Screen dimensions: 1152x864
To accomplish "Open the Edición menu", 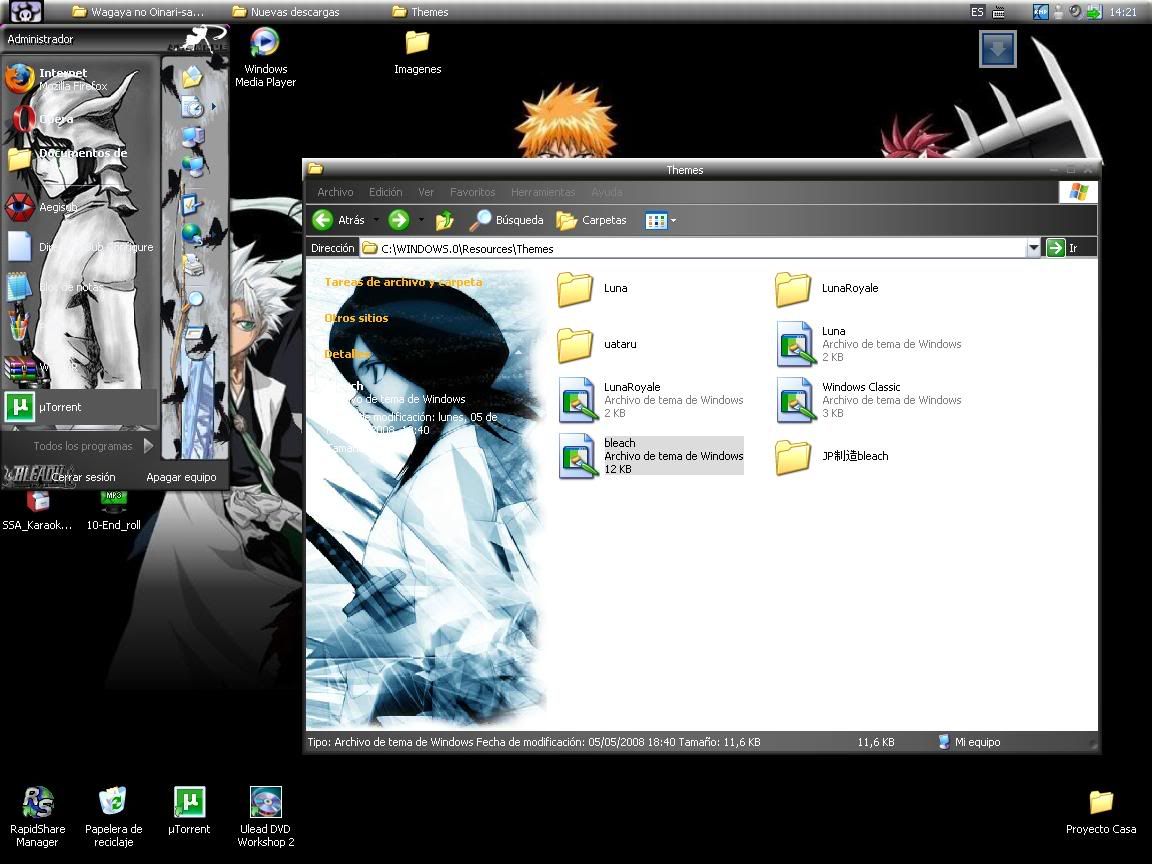I will [385, 192].
